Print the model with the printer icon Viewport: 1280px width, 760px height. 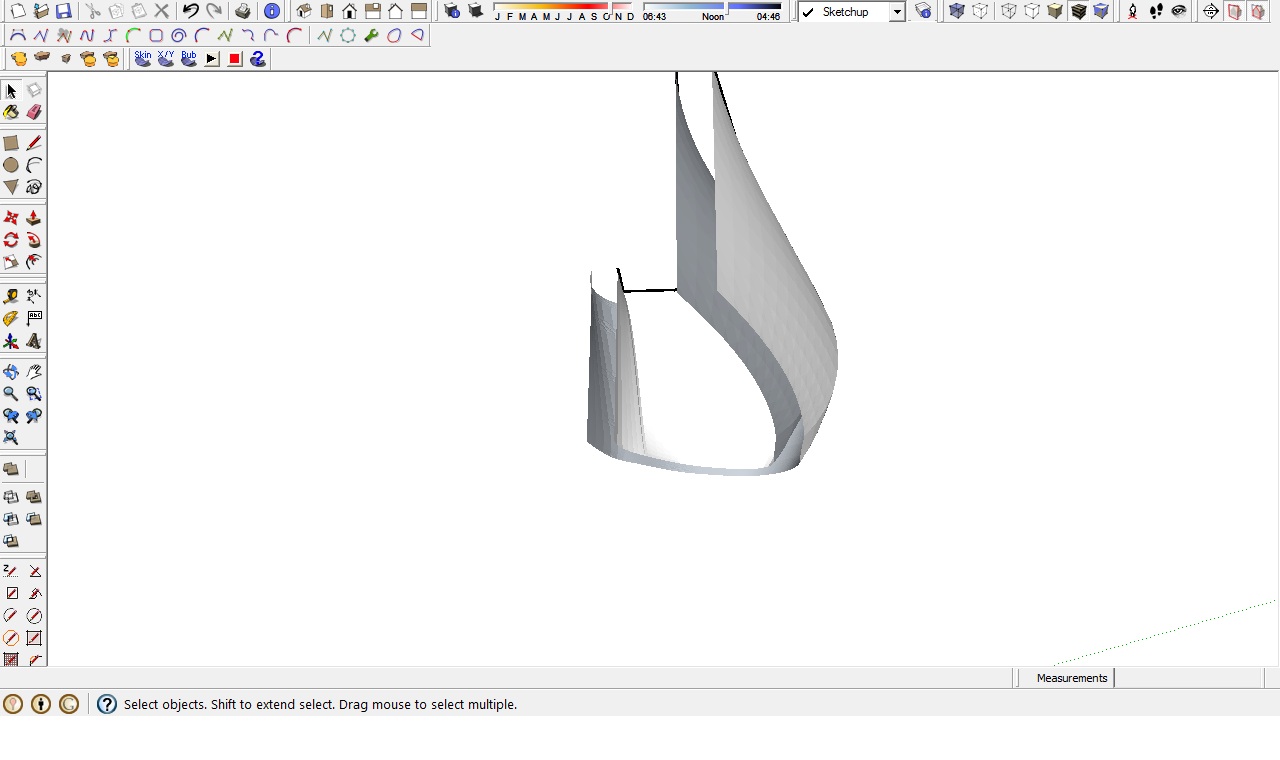coord(243,12)
